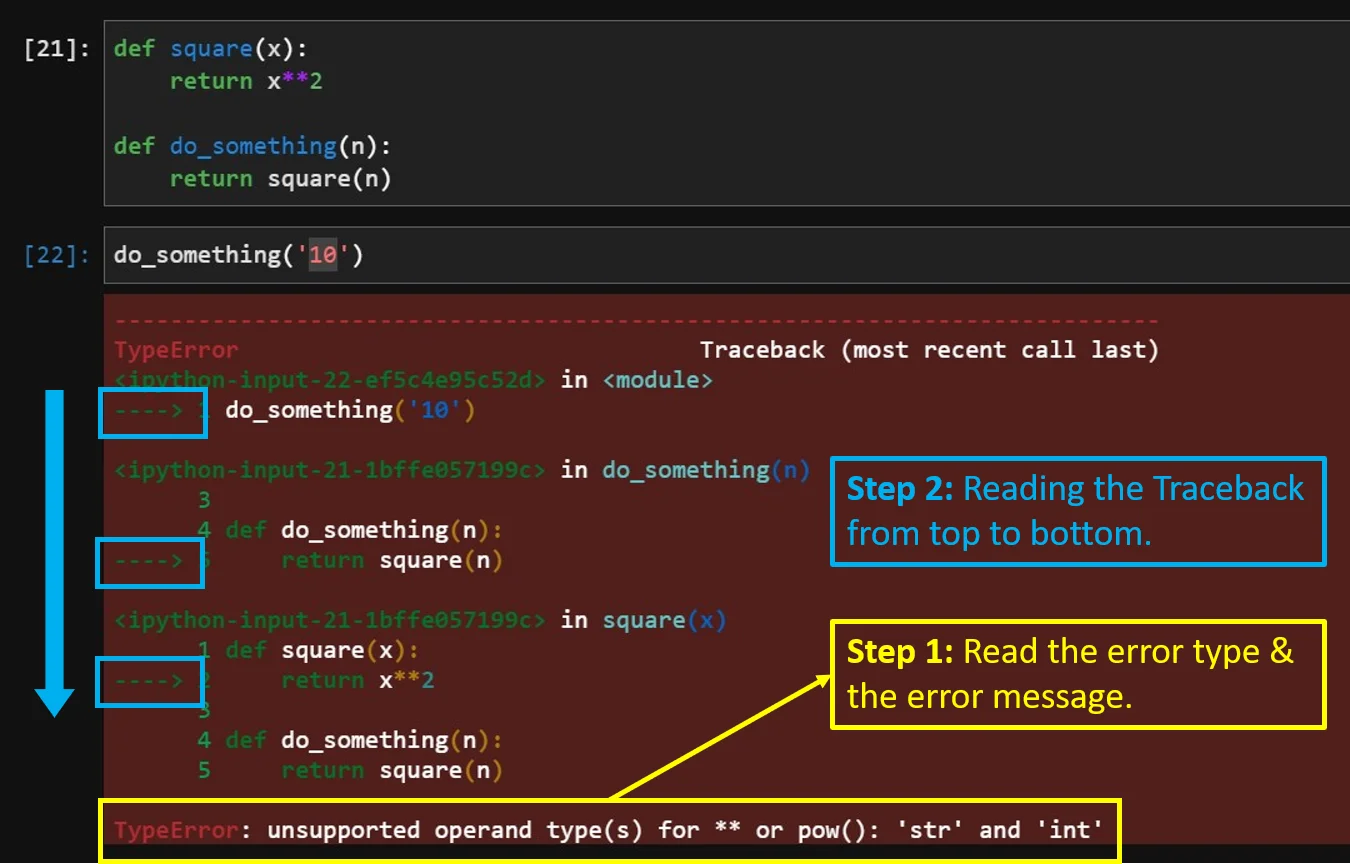Focus cell 22 input containing do_something('10')
Image resolution: width=1350 pixels, height=864 pixels.
pyautogui.click(x=726, y=255)
